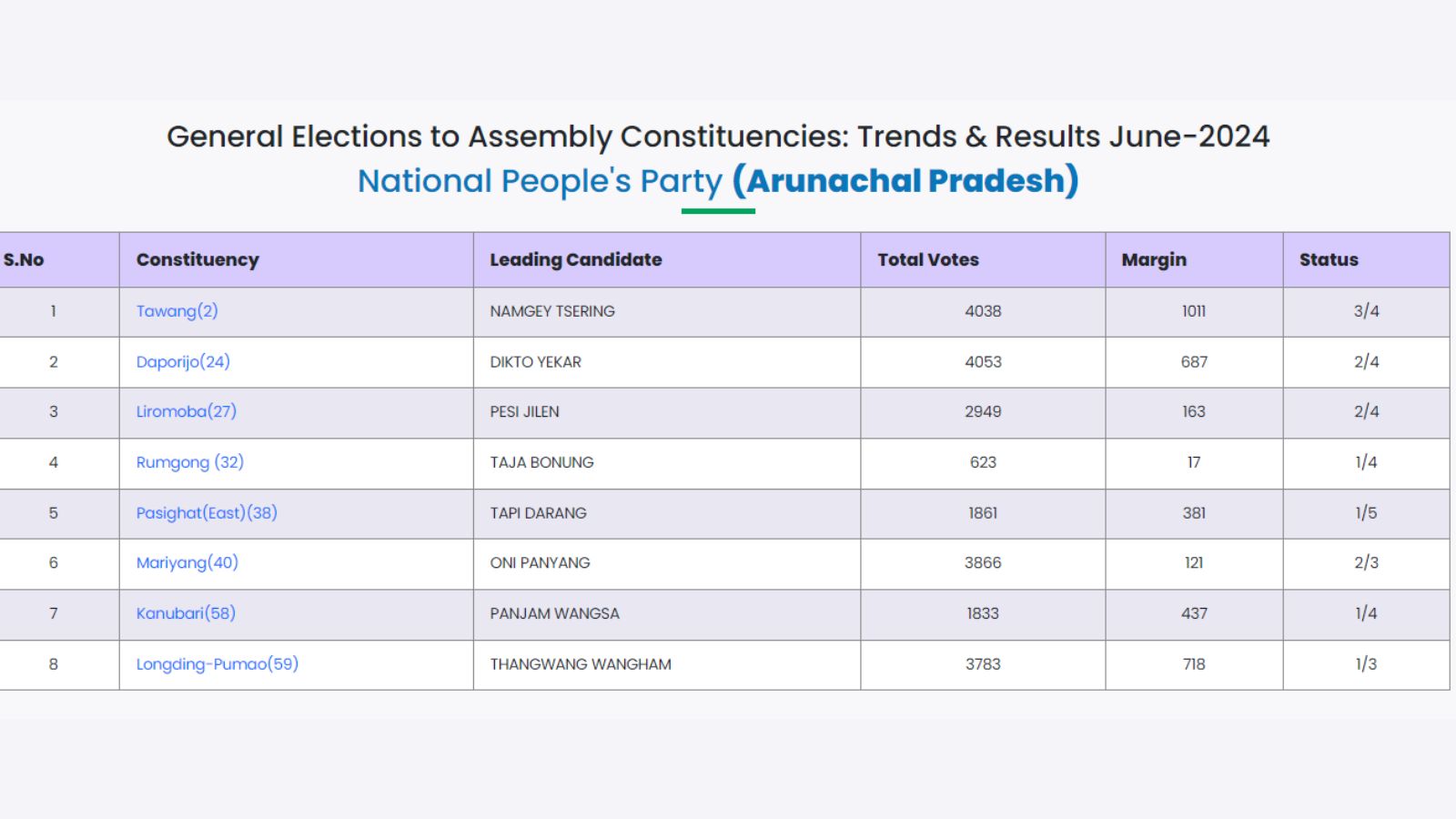This screenshot has height=819, width=1456.
Task: Open the Daporijo(24) constituency link
Action: 183,362
